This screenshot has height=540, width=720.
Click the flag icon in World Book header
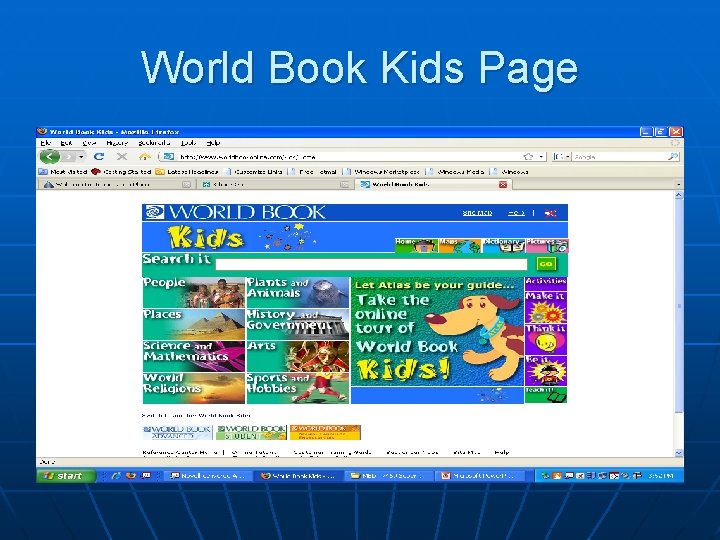pyautogui.click(x=550, y=213)
